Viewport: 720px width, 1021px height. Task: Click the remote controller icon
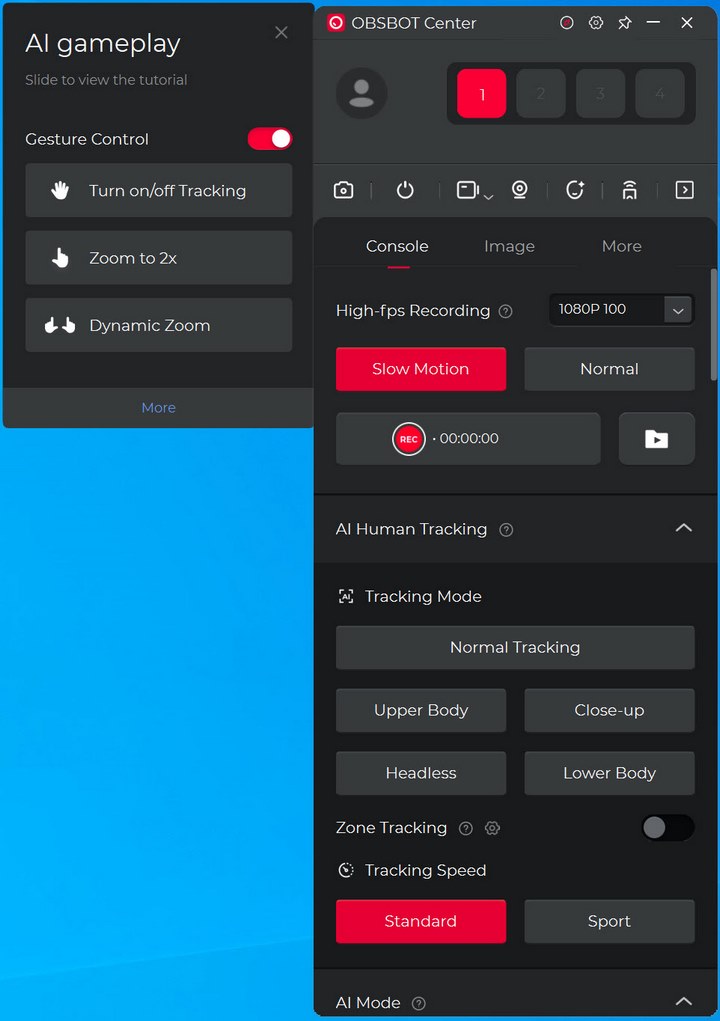pyautogui.click(x=629, y=190)
